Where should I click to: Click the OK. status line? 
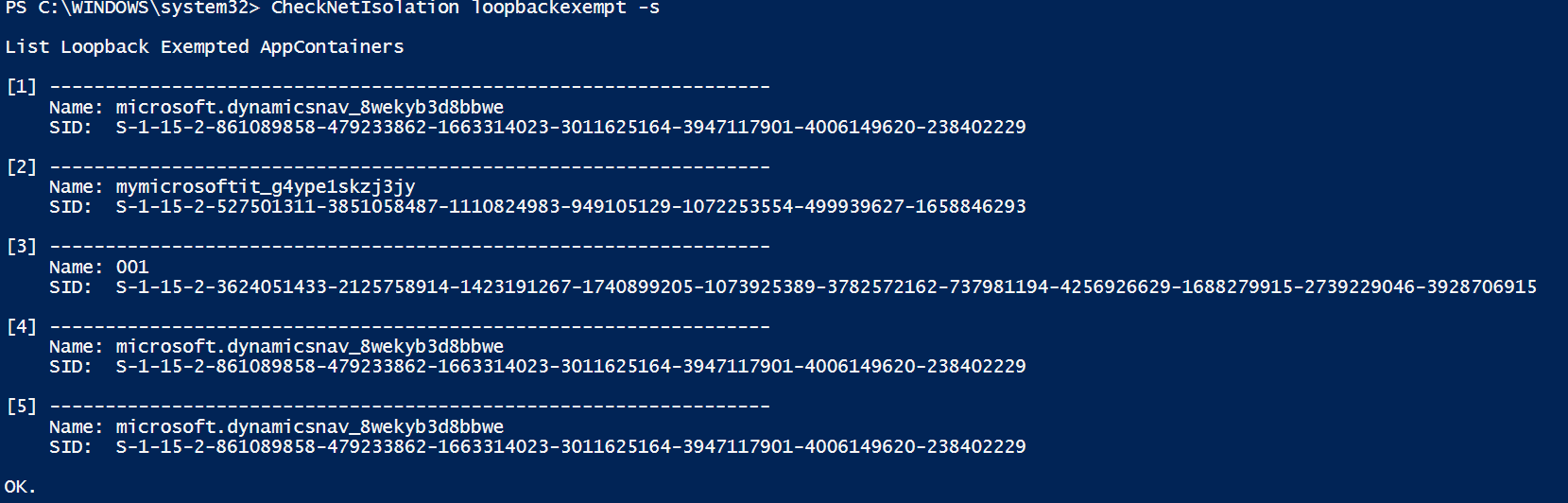pyautogui.click(x=20, y=488)
